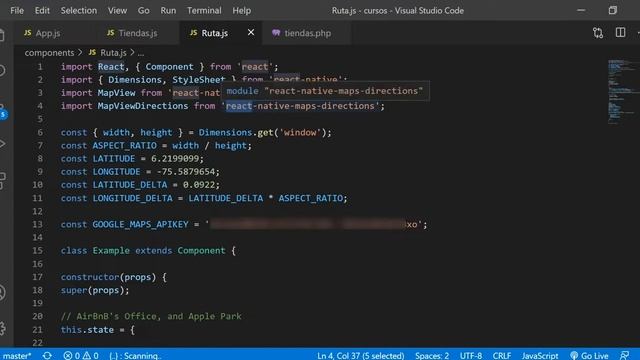
Task: Click Dimensions.get on line 6
Action: click(236, 133)
